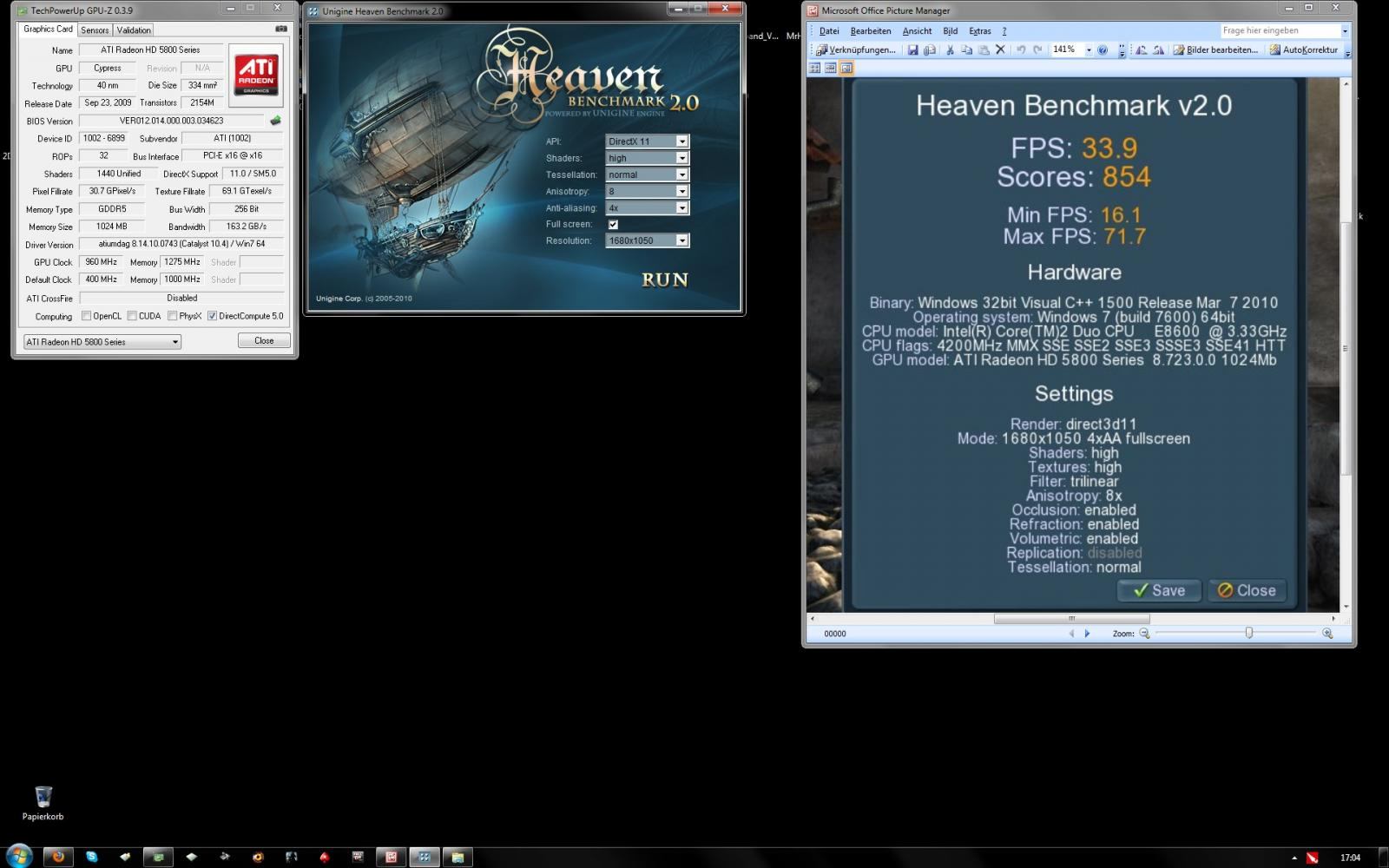Screen dimensions: 1389x868
Task: Switch to Validation tab in GPU-Z
Action: tap(134, 30)
